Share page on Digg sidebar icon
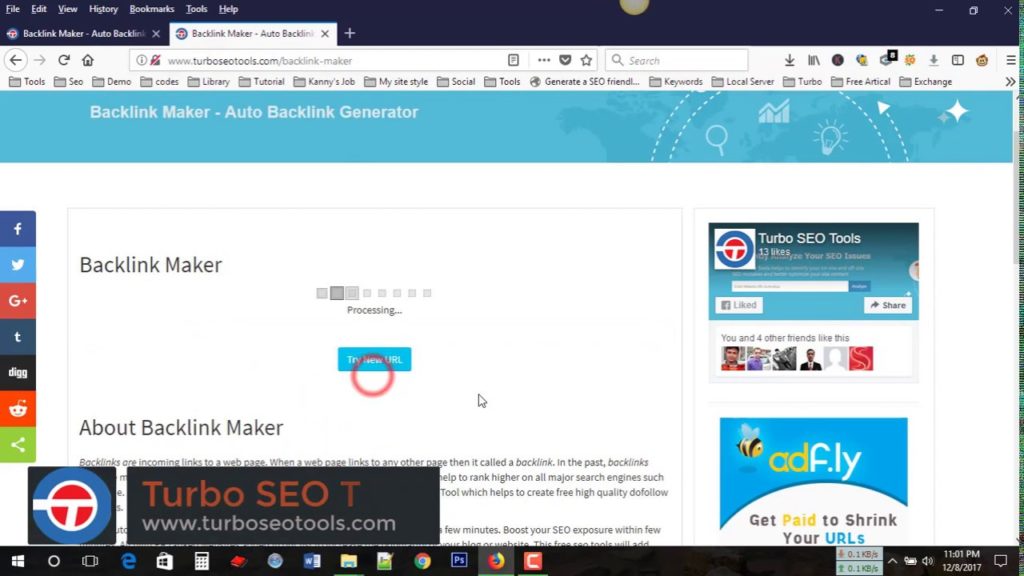This screenshot has height=576, width=1024. tap(18, 372)
